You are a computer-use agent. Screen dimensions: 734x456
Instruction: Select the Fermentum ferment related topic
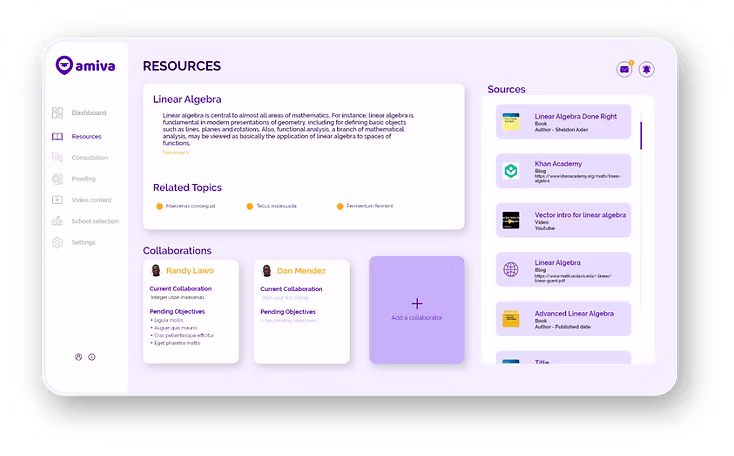pos(370,206)
